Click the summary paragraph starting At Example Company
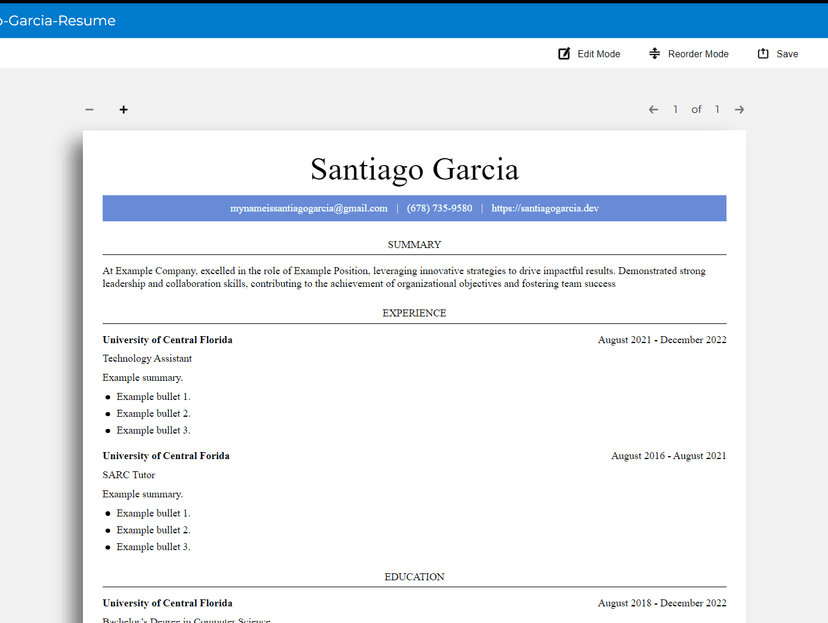Viewport: 828px width, 623px height. 404,277
